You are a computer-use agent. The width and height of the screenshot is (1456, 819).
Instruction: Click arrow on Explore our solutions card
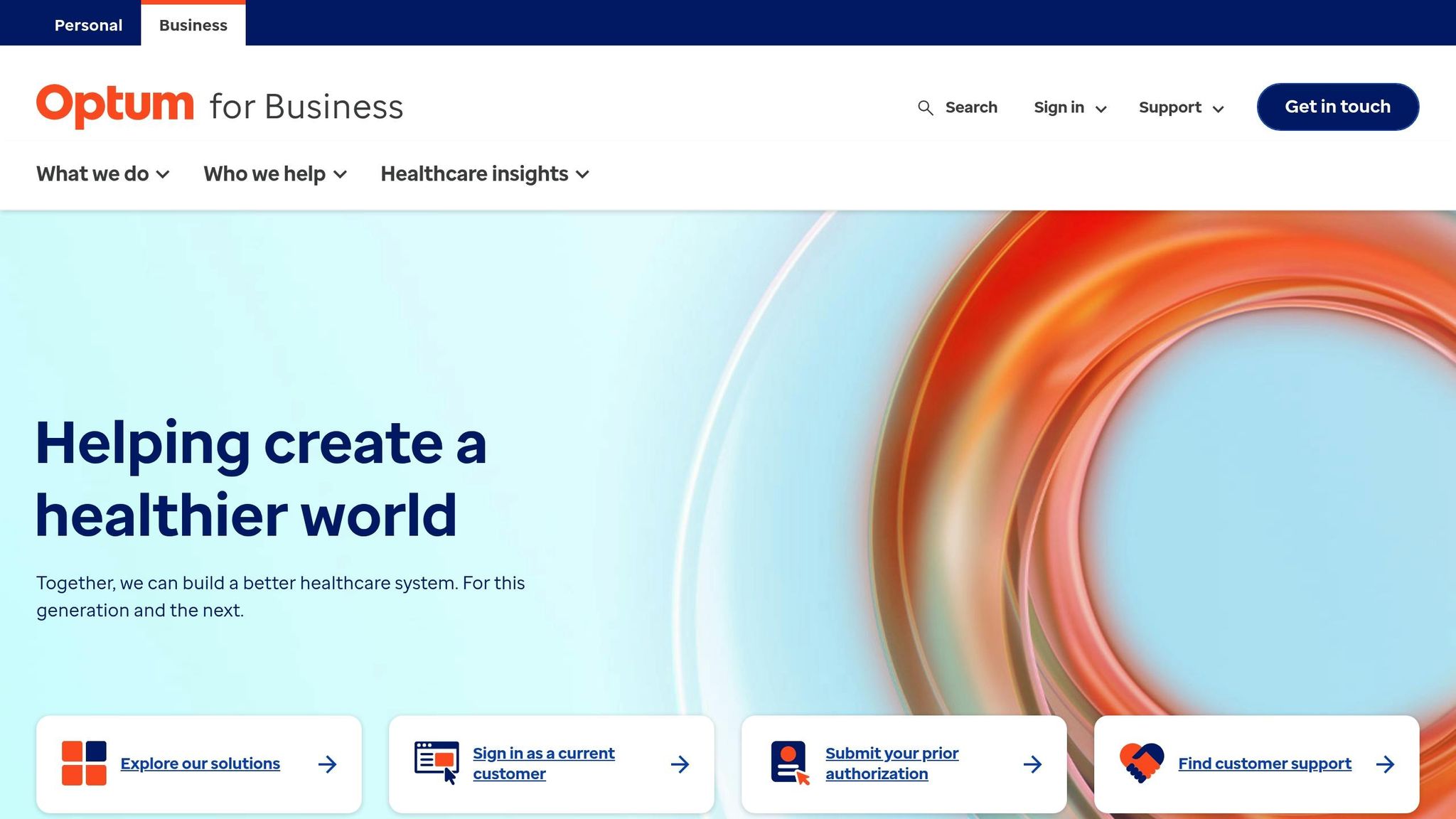pyautogui.click(x=327, y=764)
